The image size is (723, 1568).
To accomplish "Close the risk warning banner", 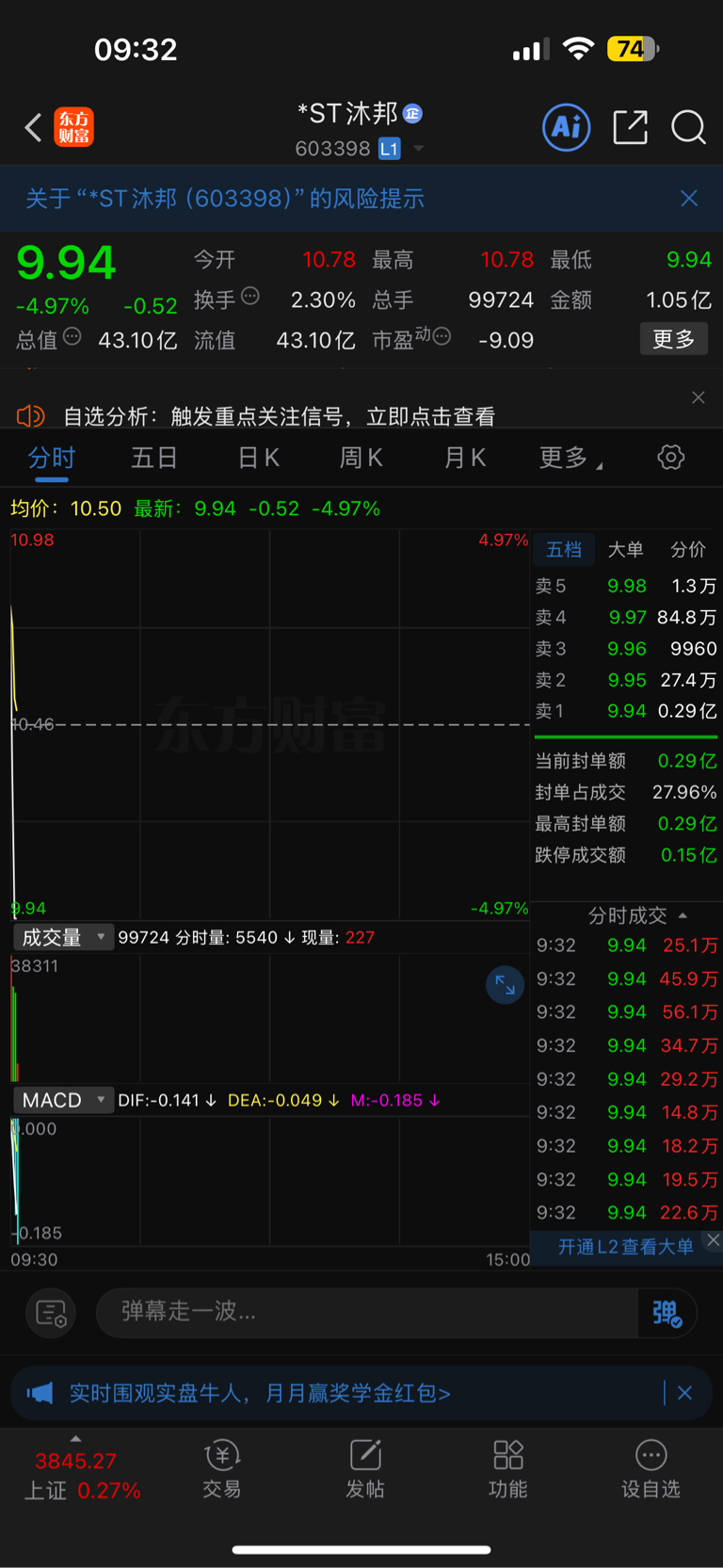I will pos(689,198).
